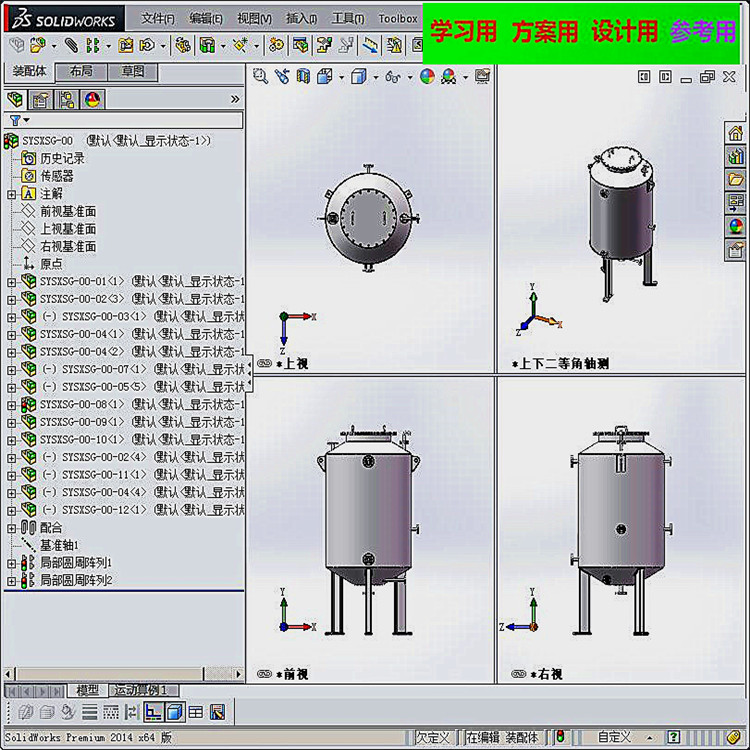750x750 pixels.
Task: Toggle the tile-right viewport button at top right
Action: click(665, 77)
